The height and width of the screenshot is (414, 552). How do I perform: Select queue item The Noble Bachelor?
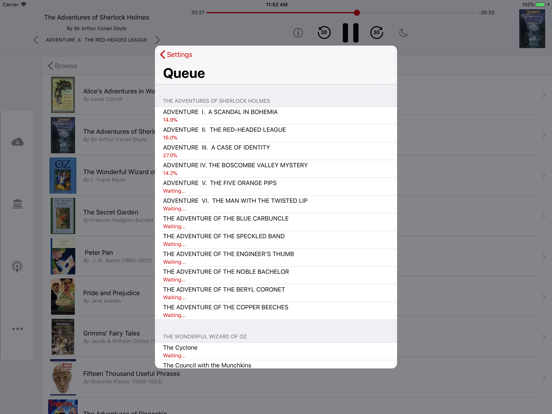tap(276, 275)
